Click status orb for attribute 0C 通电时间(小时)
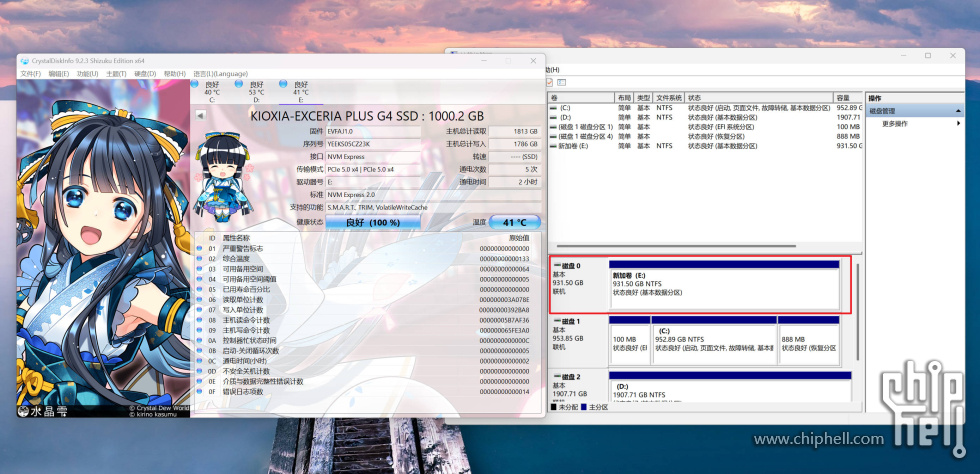980x474 pixels. pos(200,361)
